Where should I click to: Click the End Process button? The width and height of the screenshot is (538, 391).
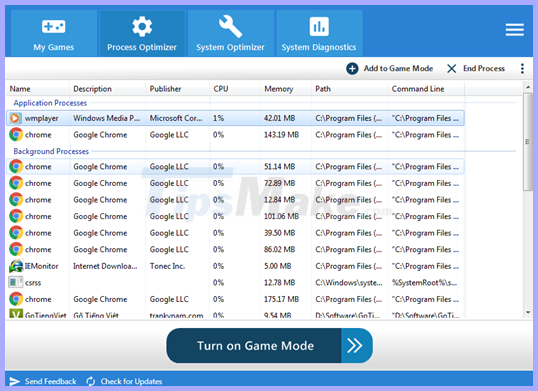click(x=476, y=69)
